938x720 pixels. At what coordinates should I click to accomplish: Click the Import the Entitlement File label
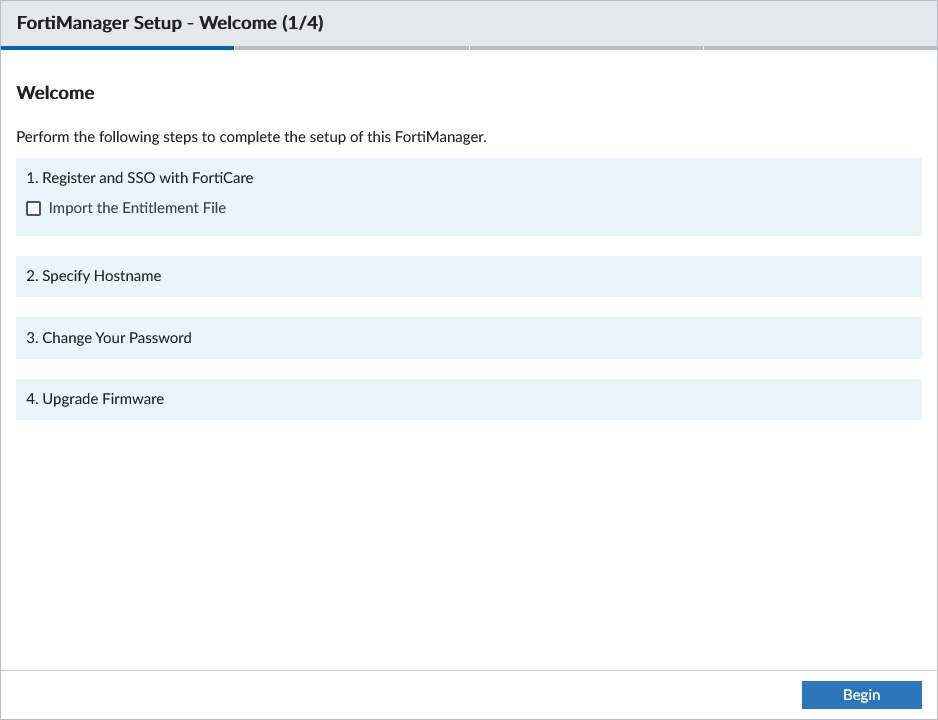coord(137,208)
